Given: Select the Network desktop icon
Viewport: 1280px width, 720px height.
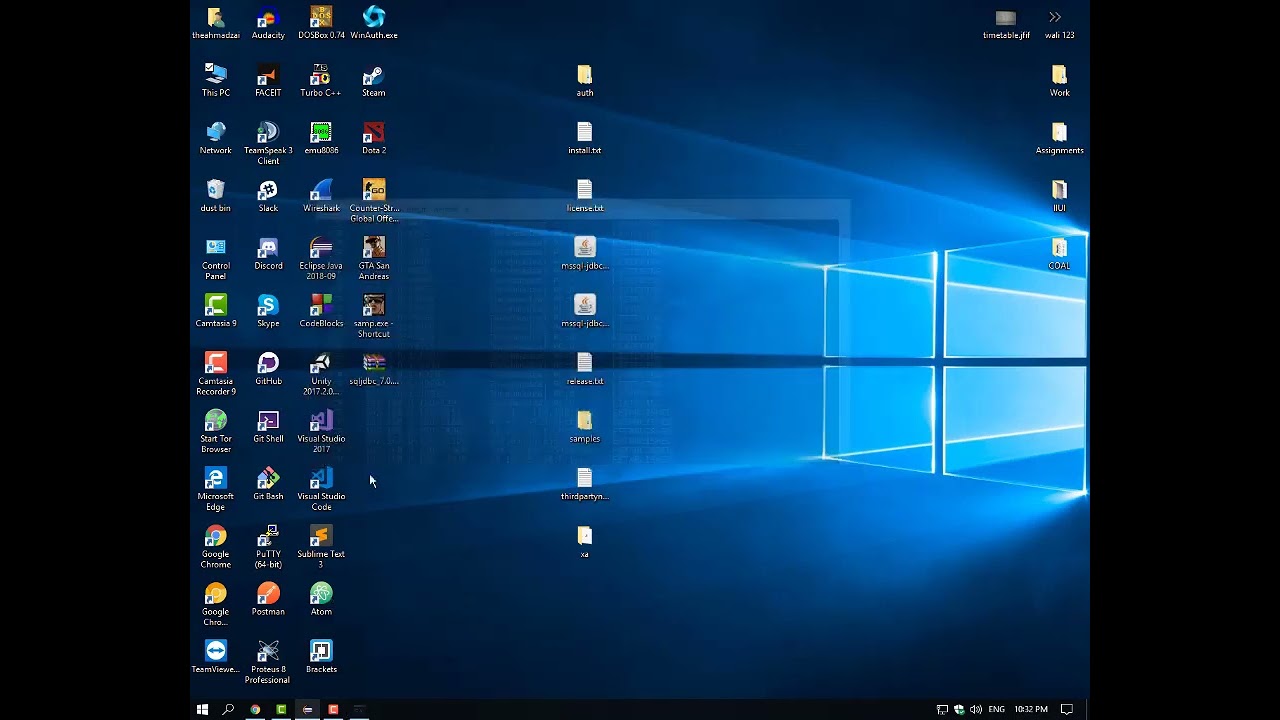Looking at the screenshot, I should coord(216,139).
